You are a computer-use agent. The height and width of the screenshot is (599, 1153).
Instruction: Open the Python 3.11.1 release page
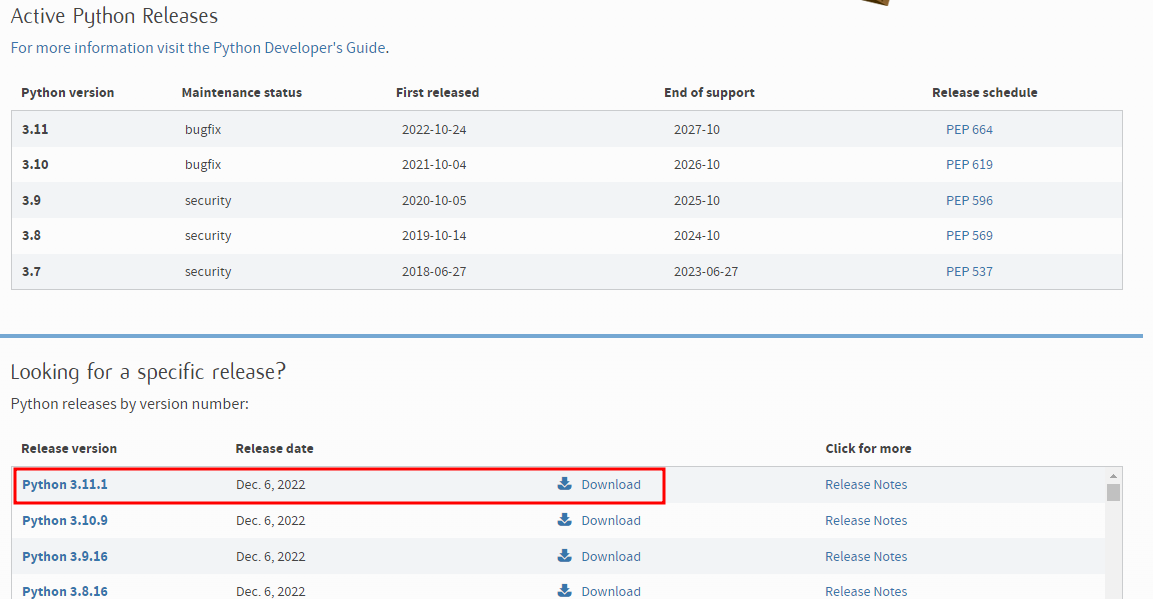tap(65, 484)
